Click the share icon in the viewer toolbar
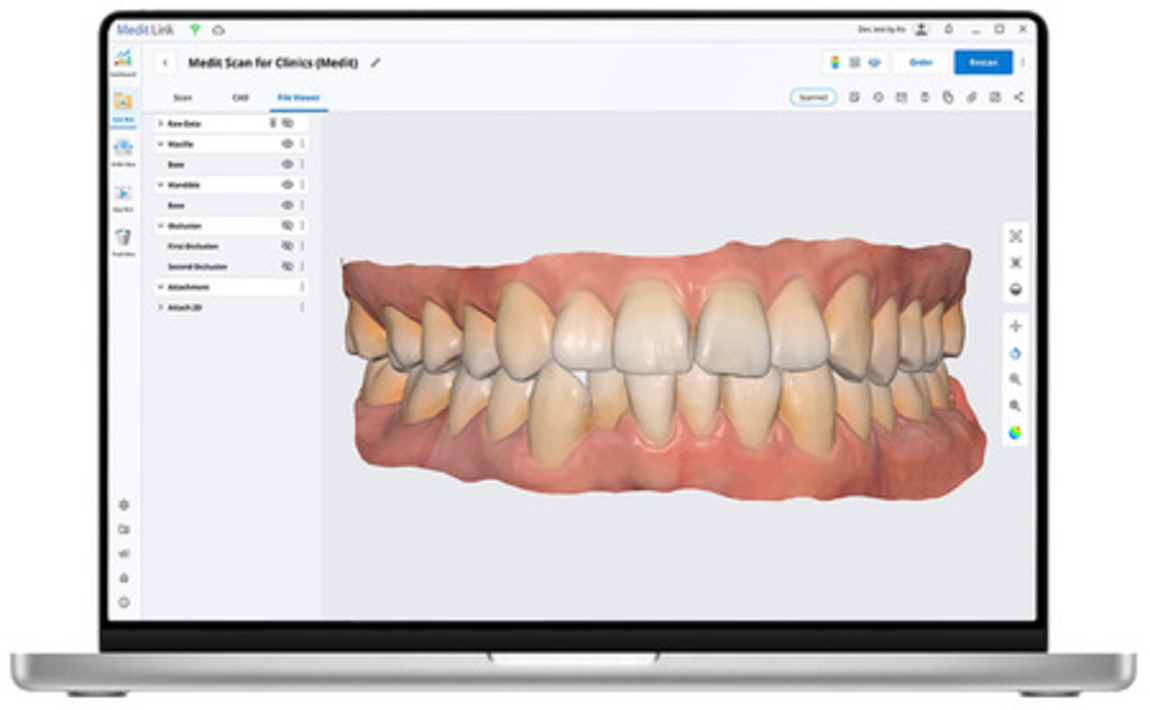 (x=1018, y=97)
